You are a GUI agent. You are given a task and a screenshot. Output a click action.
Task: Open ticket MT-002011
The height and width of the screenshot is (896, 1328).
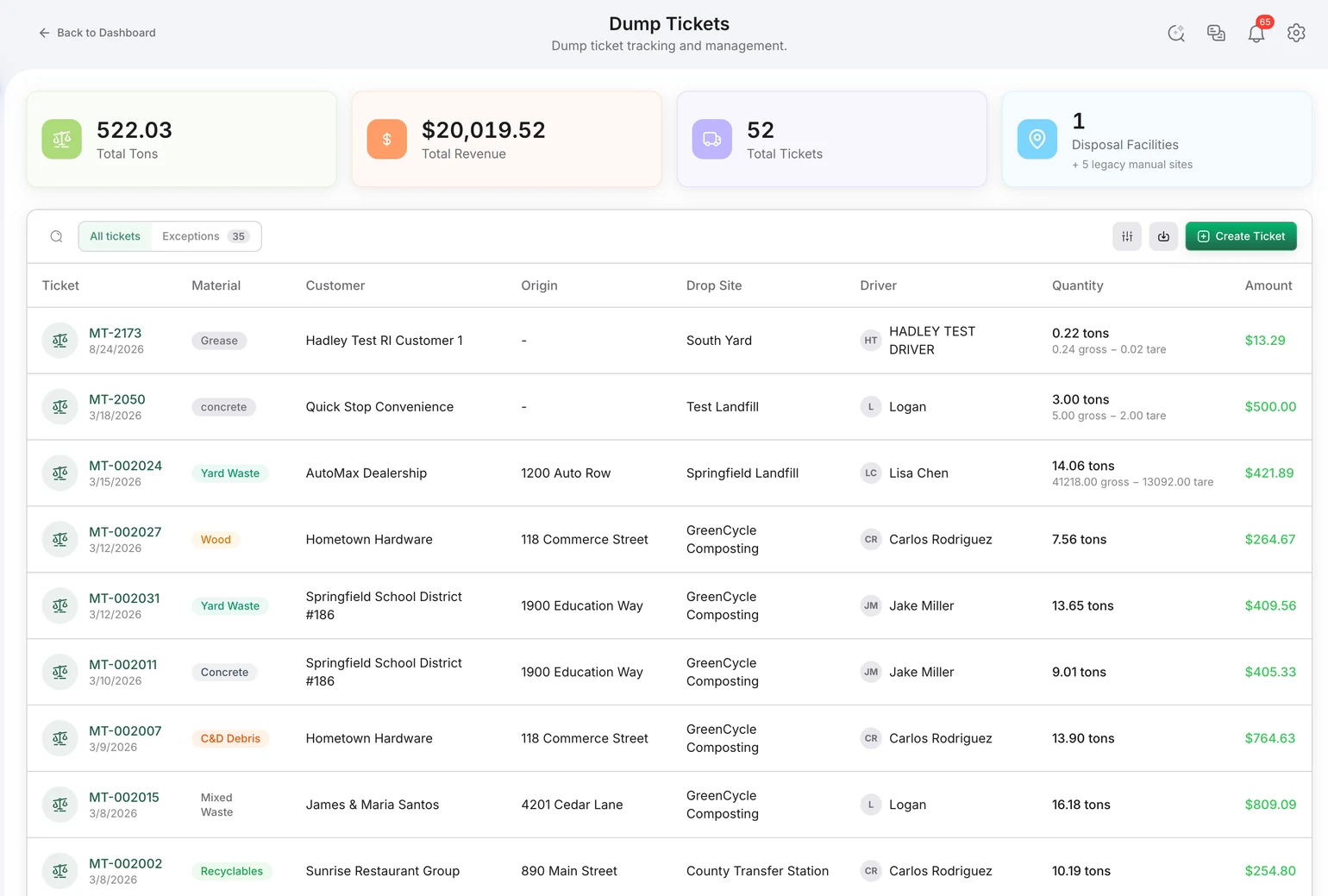click(x=123, y=665)
